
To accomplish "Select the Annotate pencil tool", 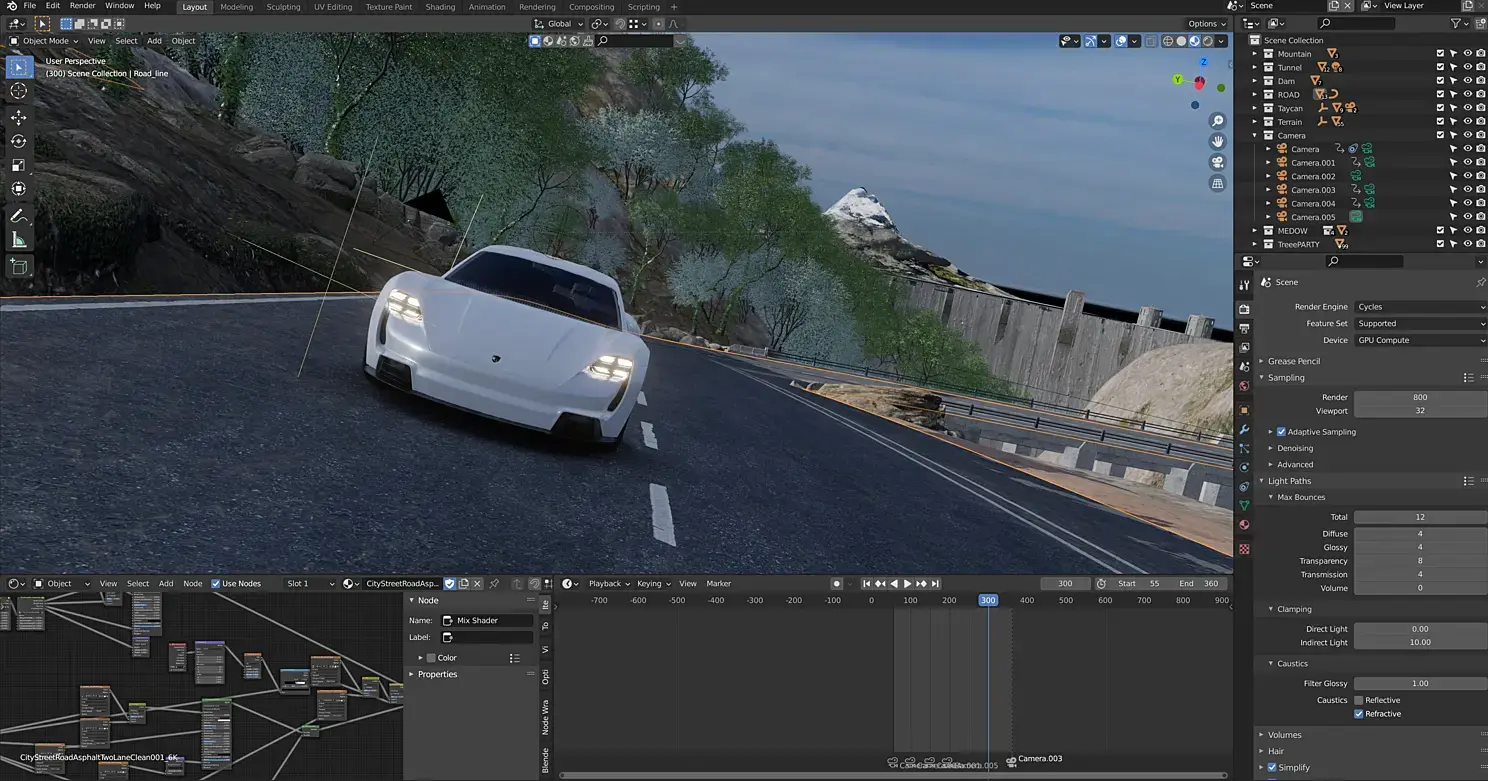I will point(18,216).
